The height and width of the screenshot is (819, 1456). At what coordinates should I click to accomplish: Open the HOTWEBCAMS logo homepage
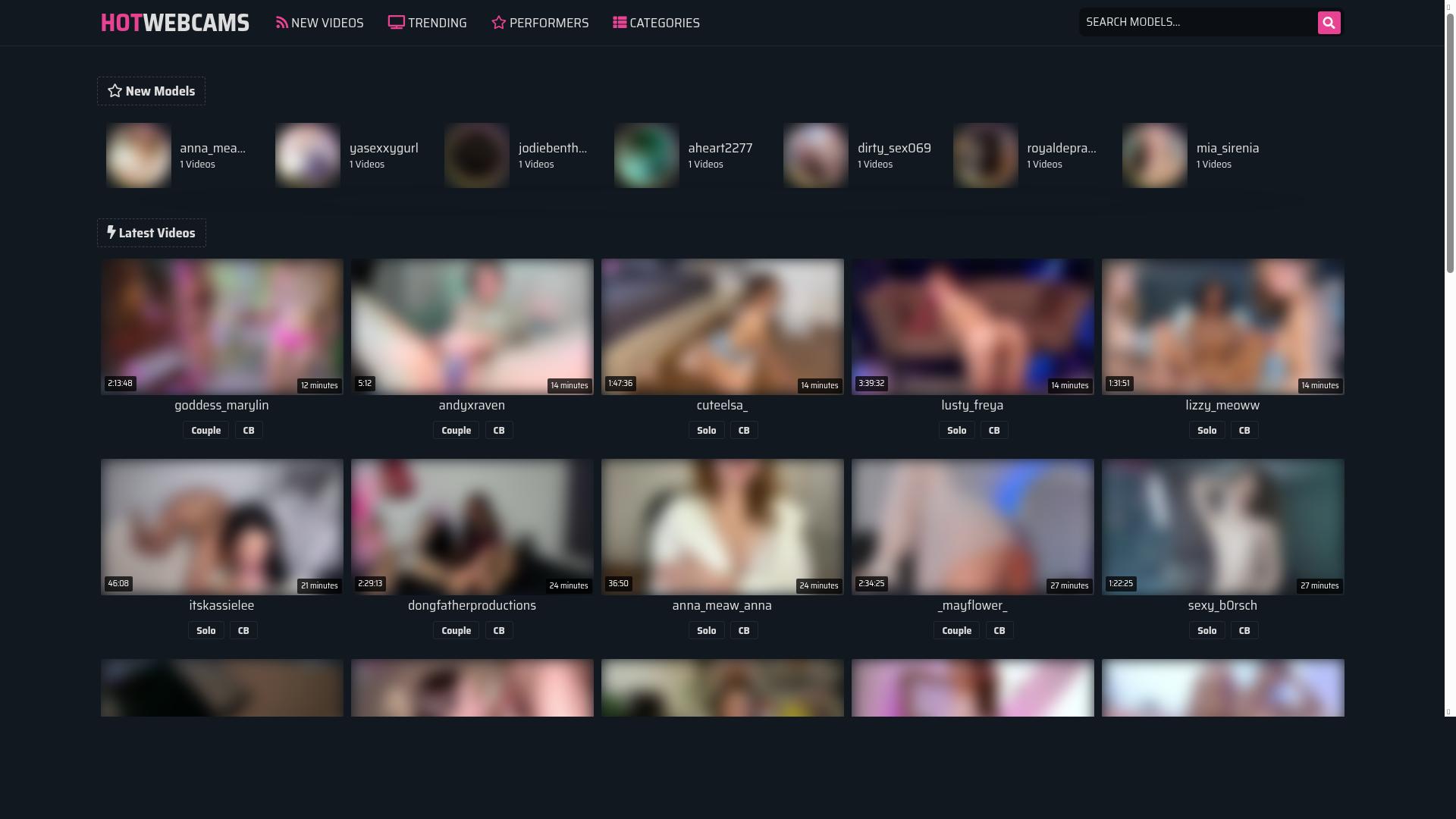coord(174,23)
